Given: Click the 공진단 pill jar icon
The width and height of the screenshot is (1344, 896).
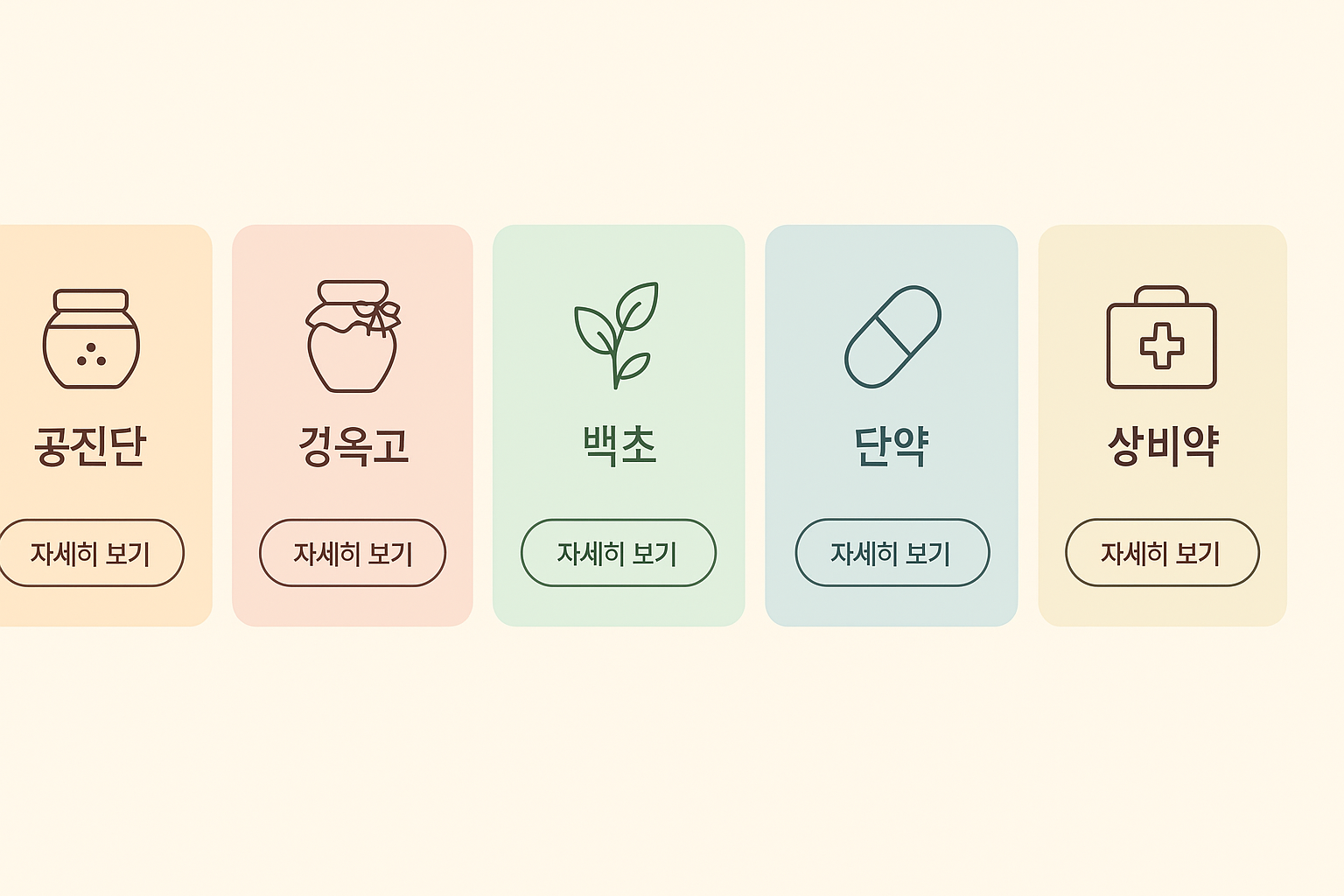Looking at the screenshot, I should (x=91, y=339).
